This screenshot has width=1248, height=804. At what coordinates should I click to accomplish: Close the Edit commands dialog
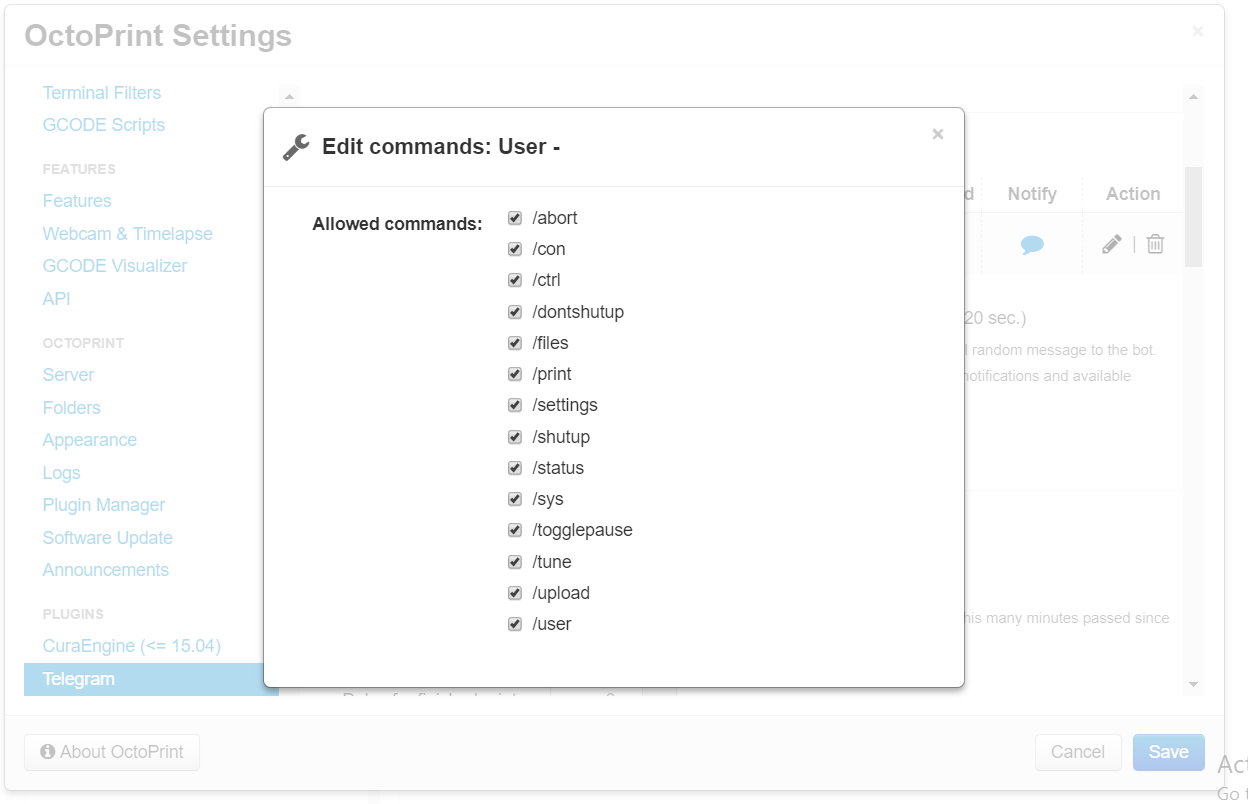pos(937,134)
